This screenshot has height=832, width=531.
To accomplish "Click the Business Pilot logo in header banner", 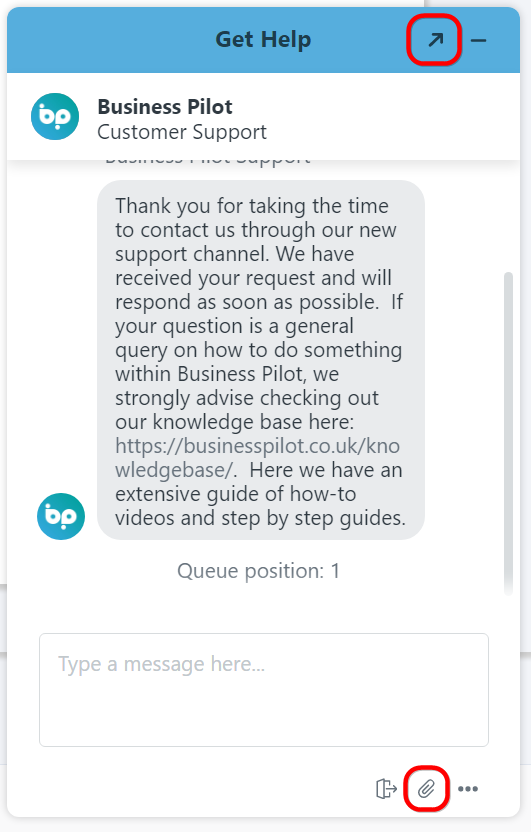I will point(55,117).
